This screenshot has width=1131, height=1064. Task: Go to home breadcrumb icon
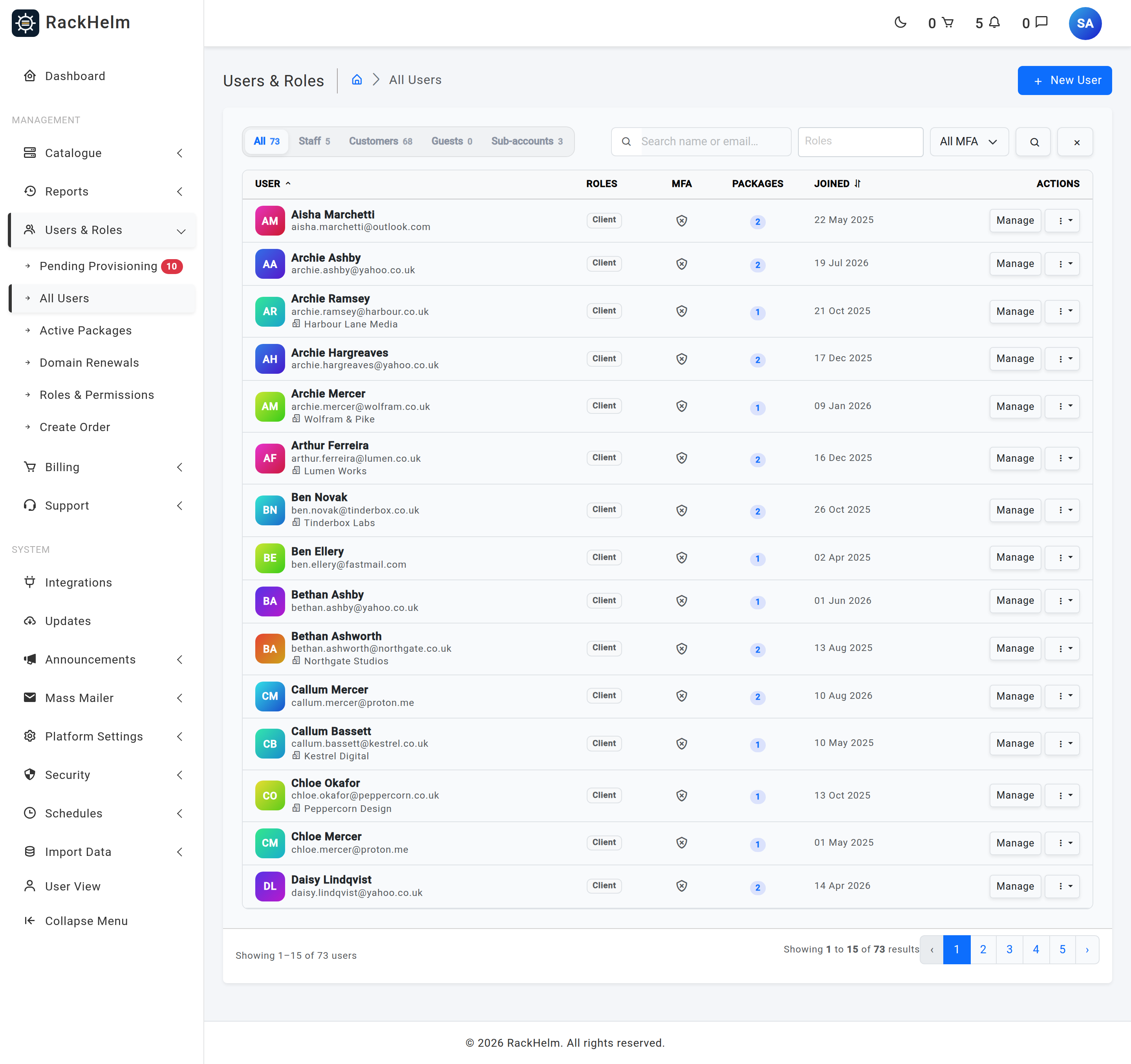[x=357, y=80]
